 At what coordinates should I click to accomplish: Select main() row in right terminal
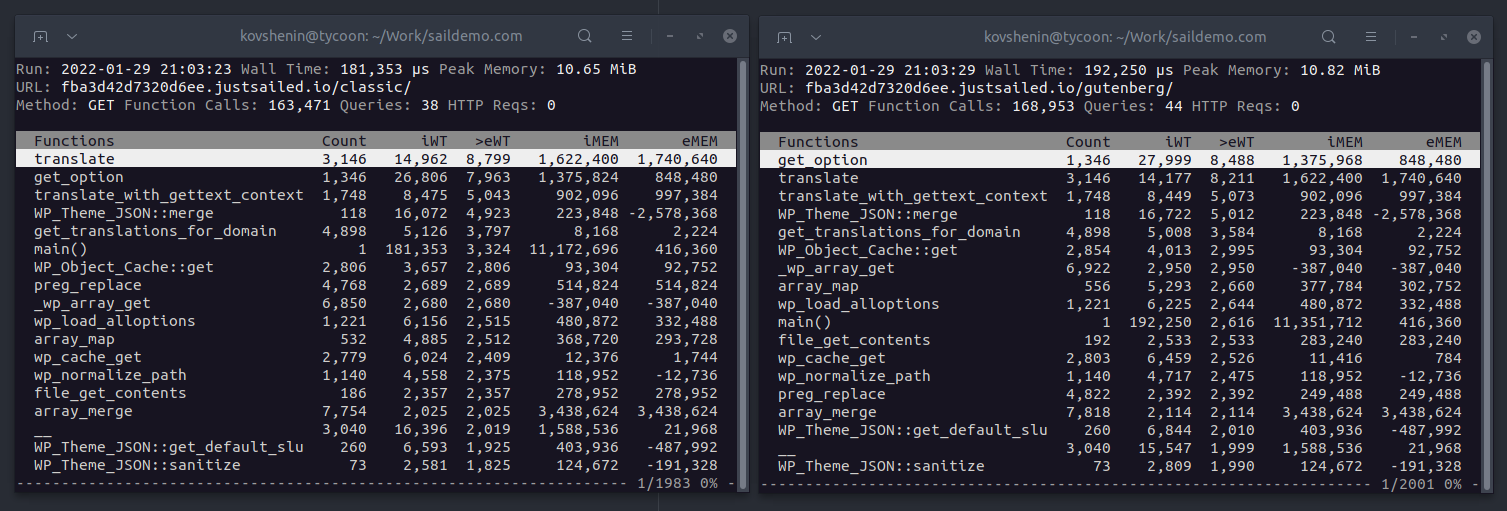tap(1120, 322)
